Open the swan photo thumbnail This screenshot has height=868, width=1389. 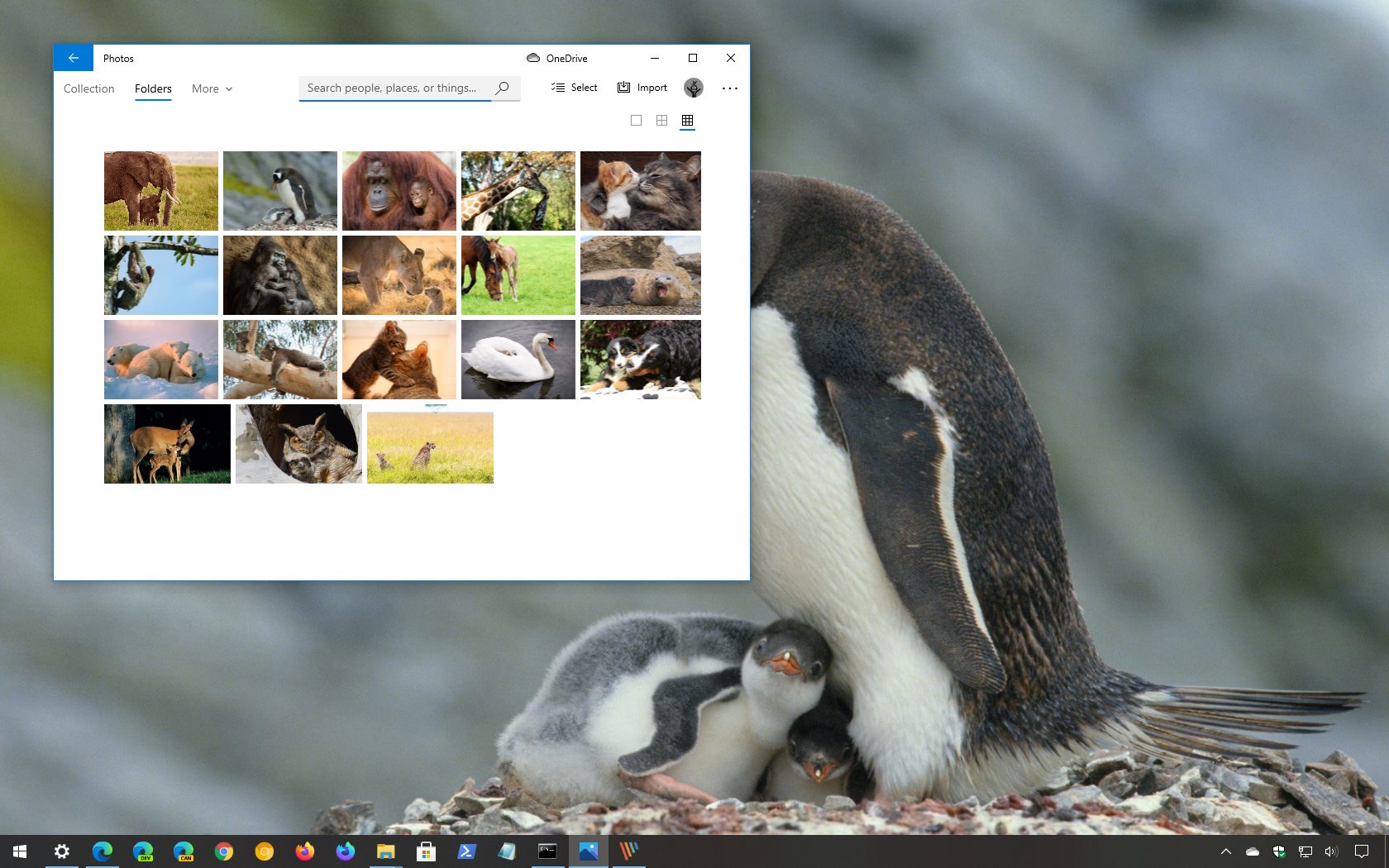pos(518,359)
